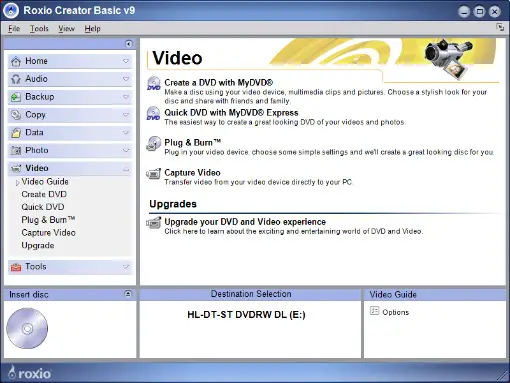The height and width of the screenshot is (383, 510).
Task: Click the Copy label in sidebar
Action: pyautogui.click(x=35, y=115)
